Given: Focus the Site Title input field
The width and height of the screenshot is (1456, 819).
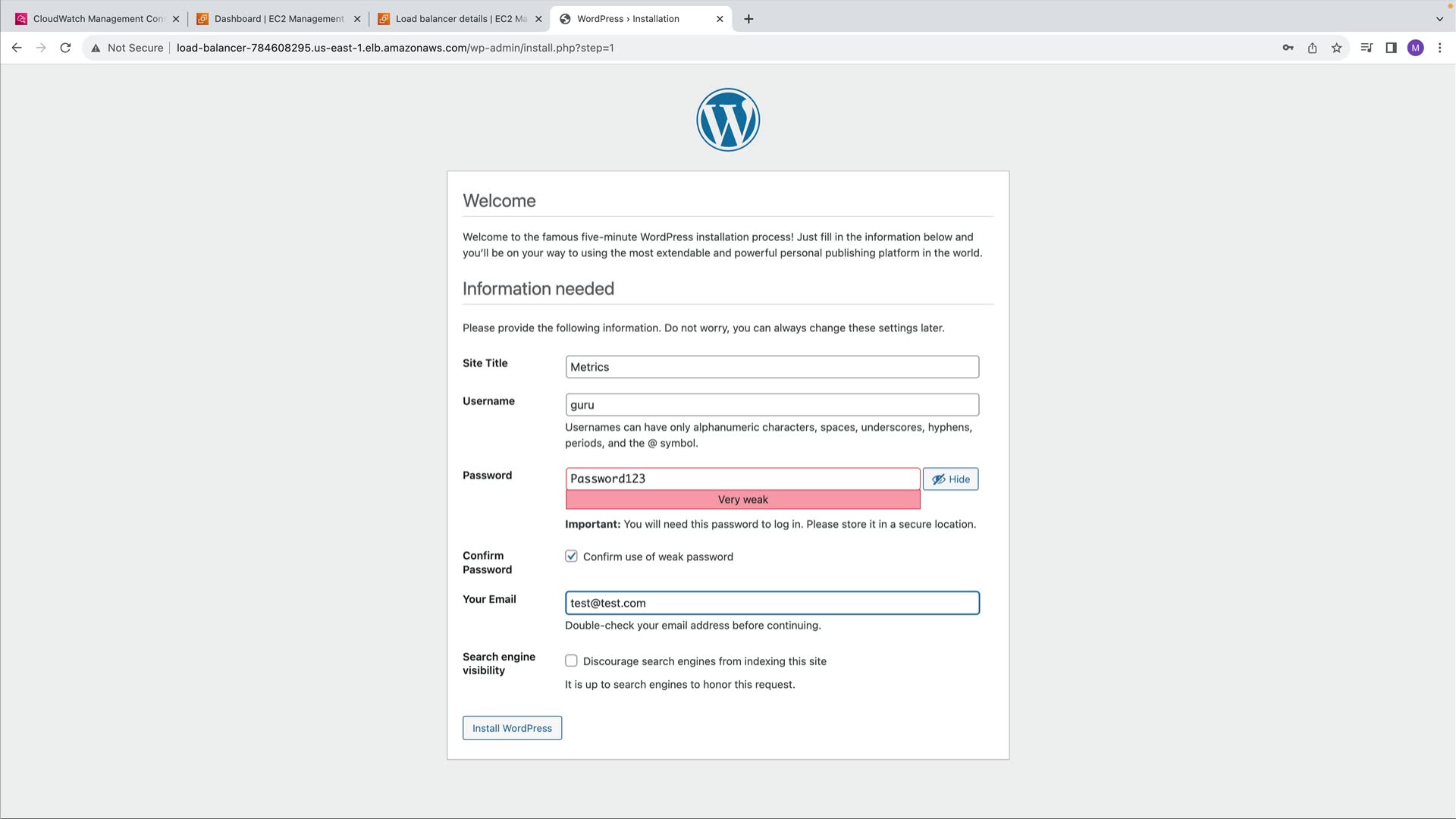Looking at the screenshot, I should (x=771, y=367).
